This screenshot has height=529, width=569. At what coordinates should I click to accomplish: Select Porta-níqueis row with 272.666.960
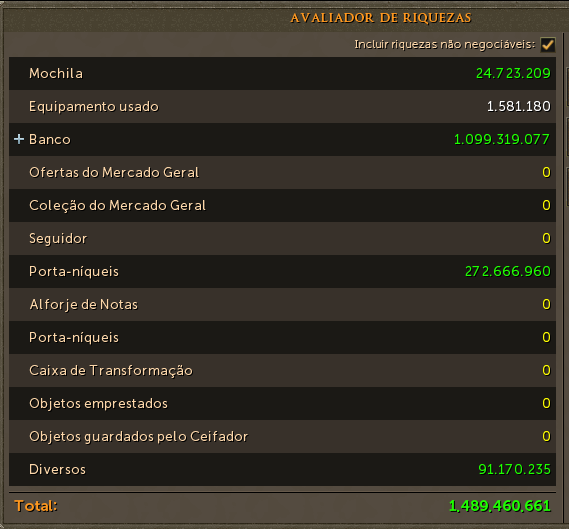coord(282,271)
